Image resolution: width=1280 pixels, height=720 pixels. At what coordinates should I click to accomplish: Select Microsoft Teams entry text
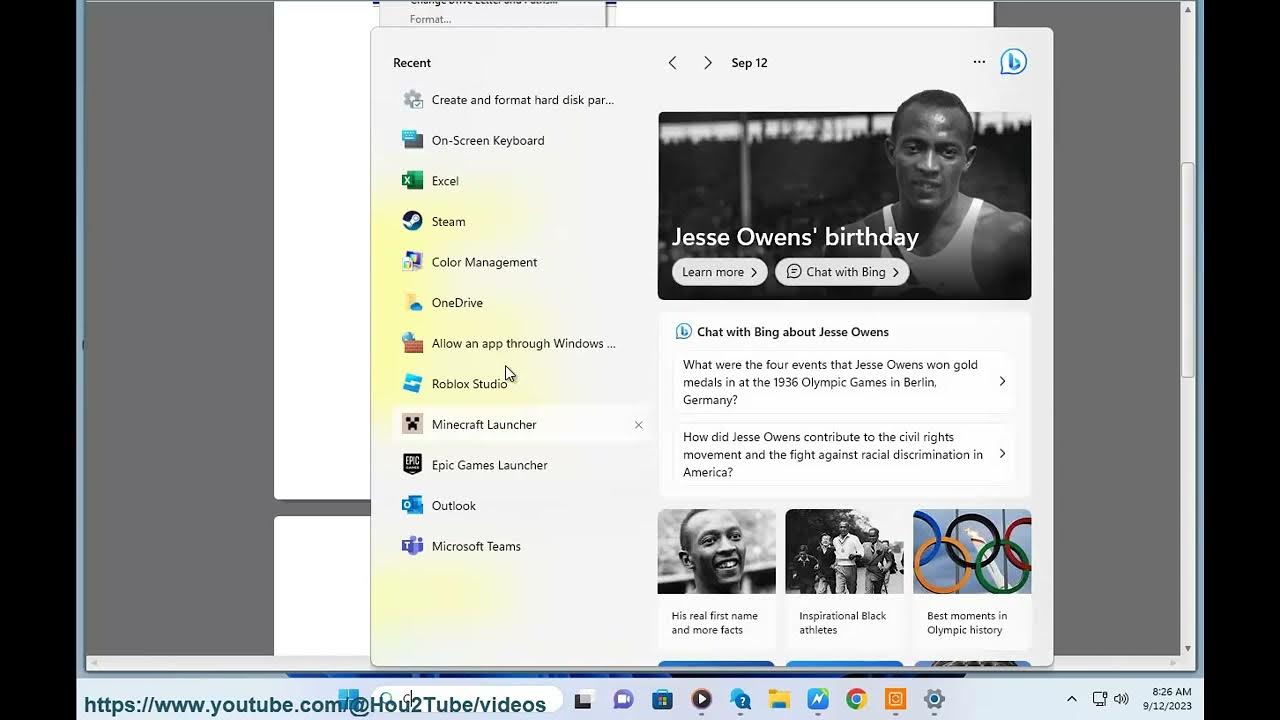click(476, 546)
